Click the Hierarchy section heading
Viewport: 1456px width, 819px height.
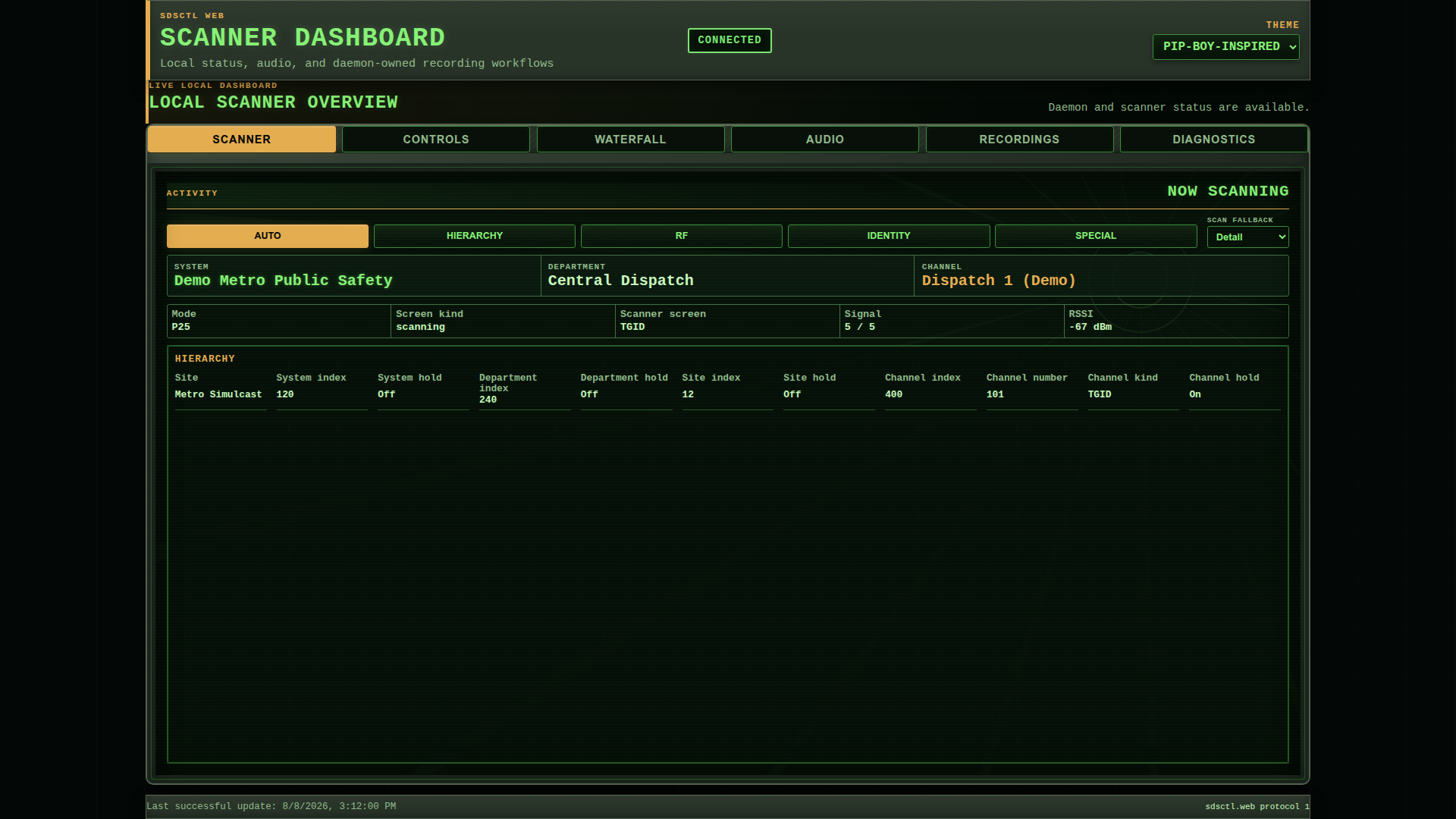tap(205, 359)
